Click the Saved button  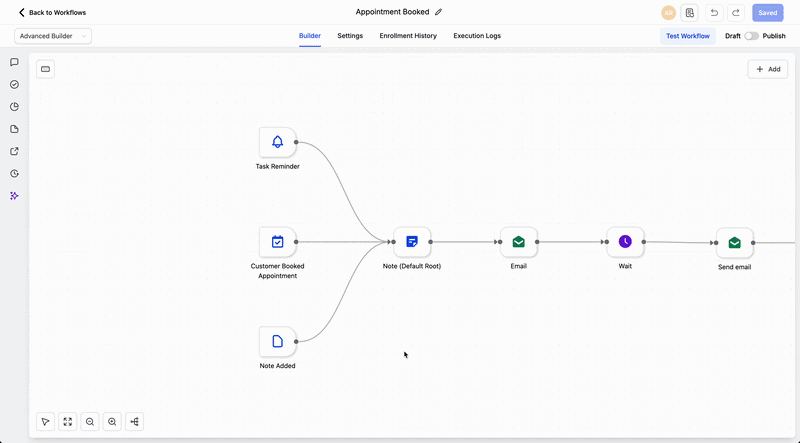point(767,13)
